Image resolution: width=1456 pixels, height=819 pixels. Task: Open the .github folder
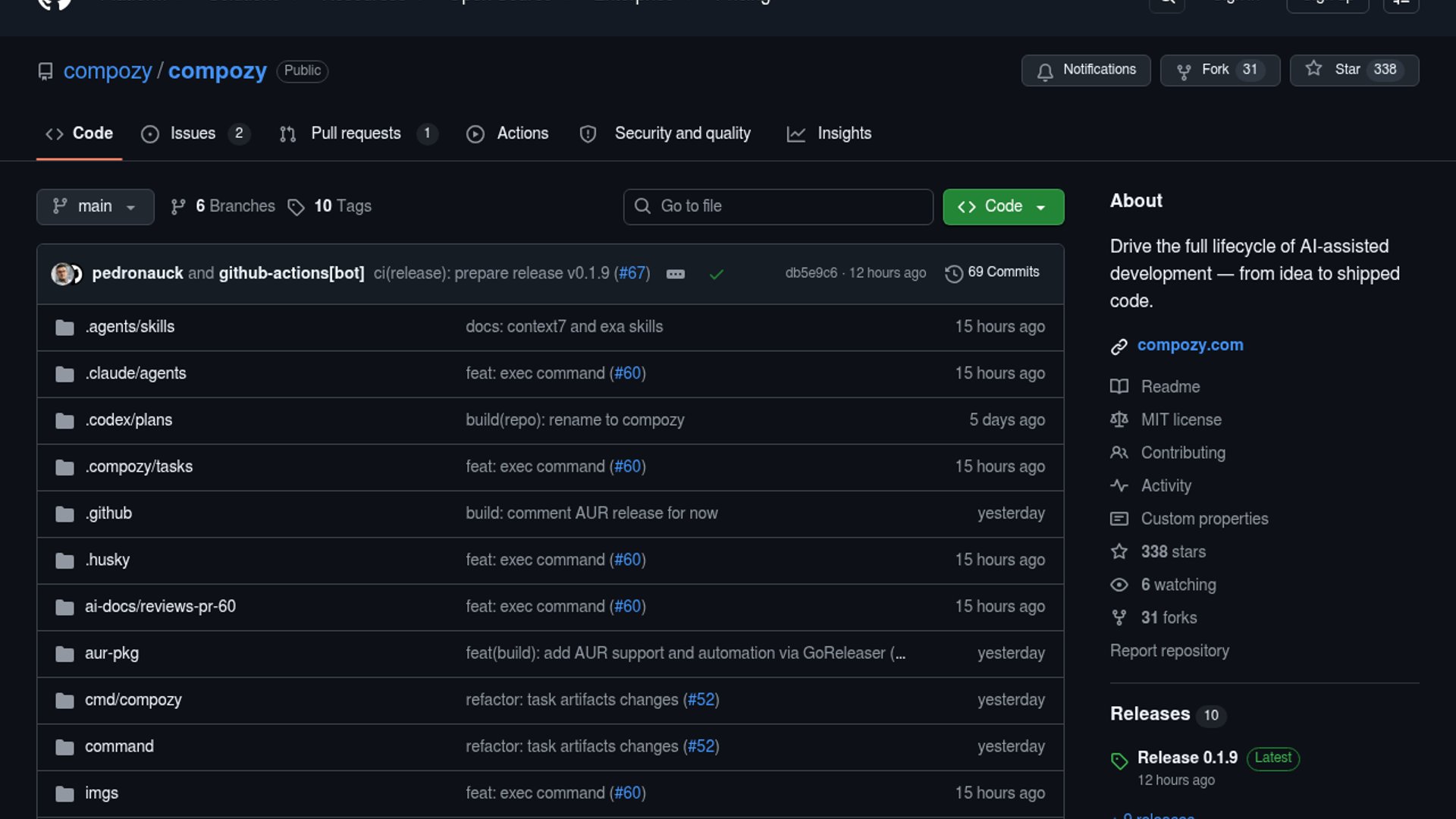(x=108, y=513)
